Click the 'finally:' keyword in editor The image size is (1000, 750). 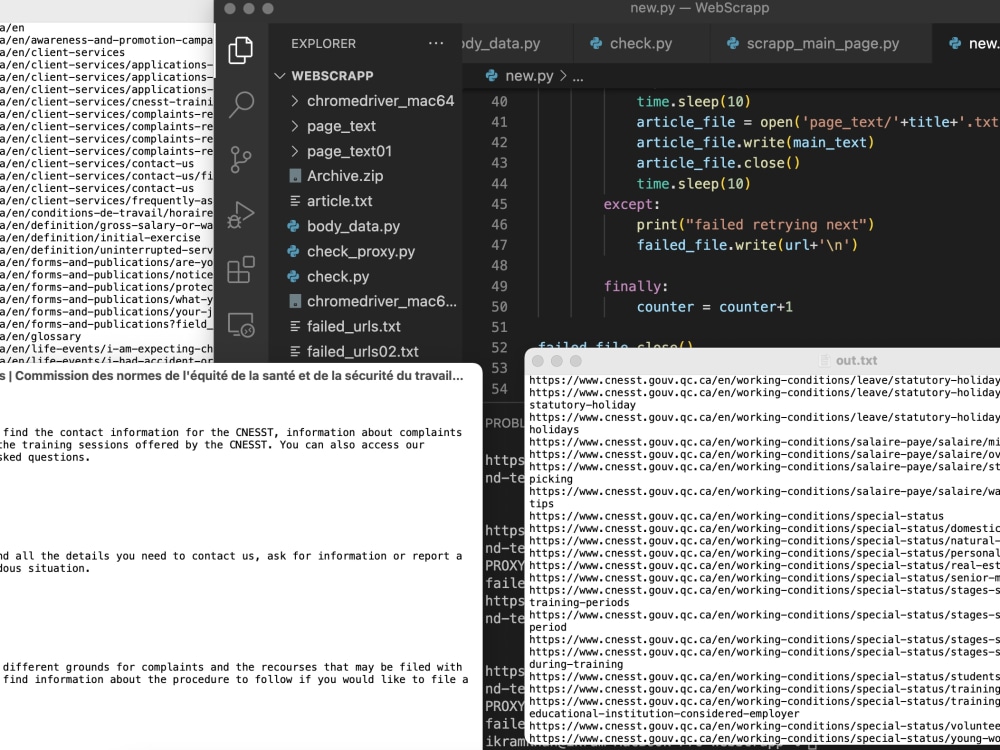[x=636, y=286]
